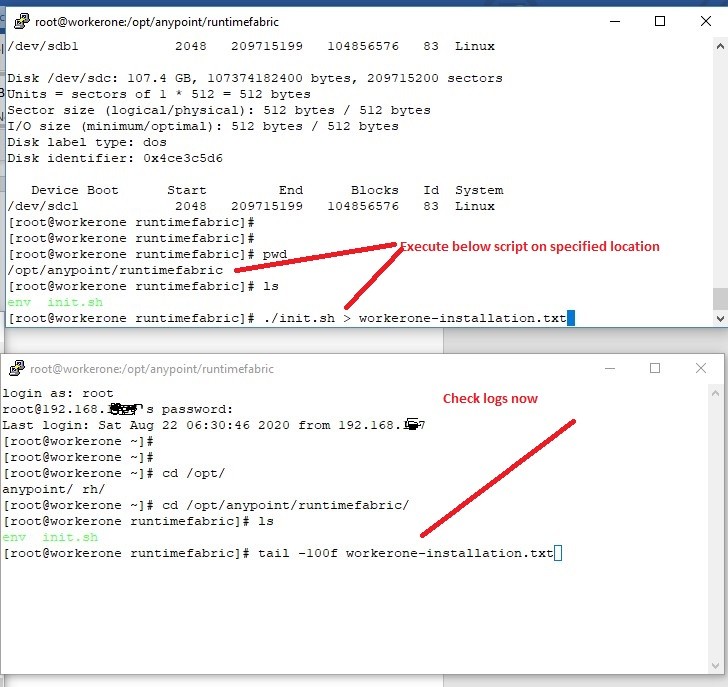Image resolution: width=728 pixels, height=687 pixels.
Task: Click 'anypoint/ rh/' completion output
Action: coord(54,489)
